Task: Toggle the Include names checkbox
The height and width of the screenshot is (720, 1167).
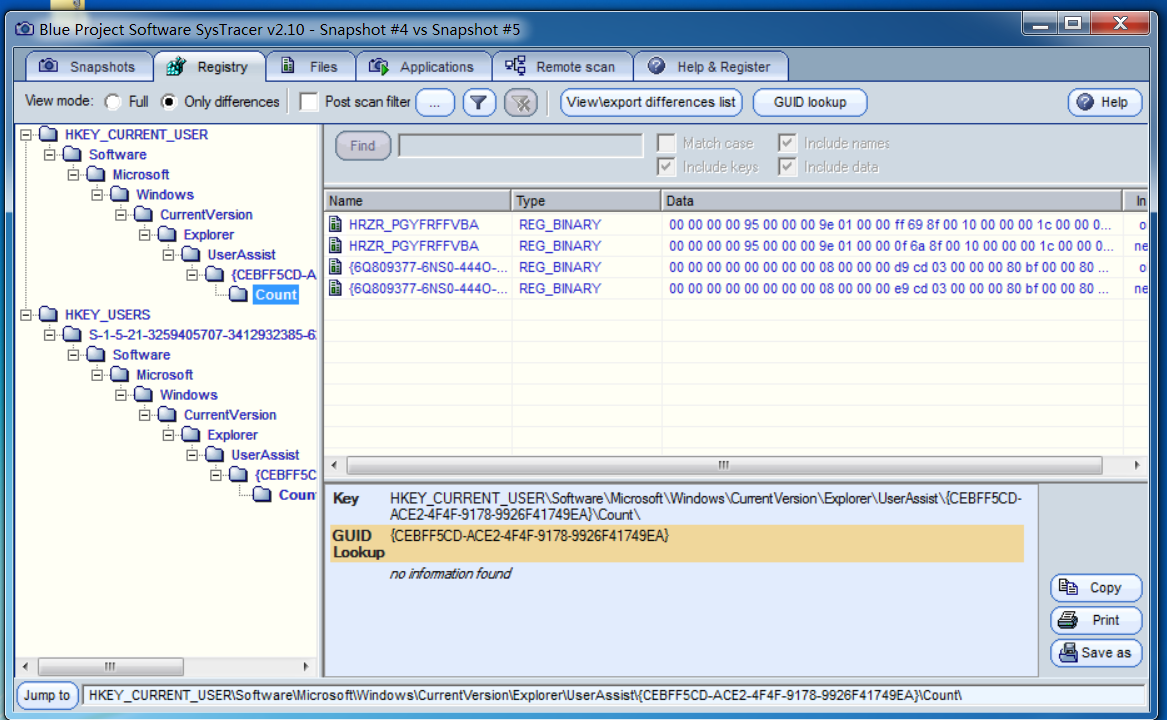Action: (x=787, y=143)
